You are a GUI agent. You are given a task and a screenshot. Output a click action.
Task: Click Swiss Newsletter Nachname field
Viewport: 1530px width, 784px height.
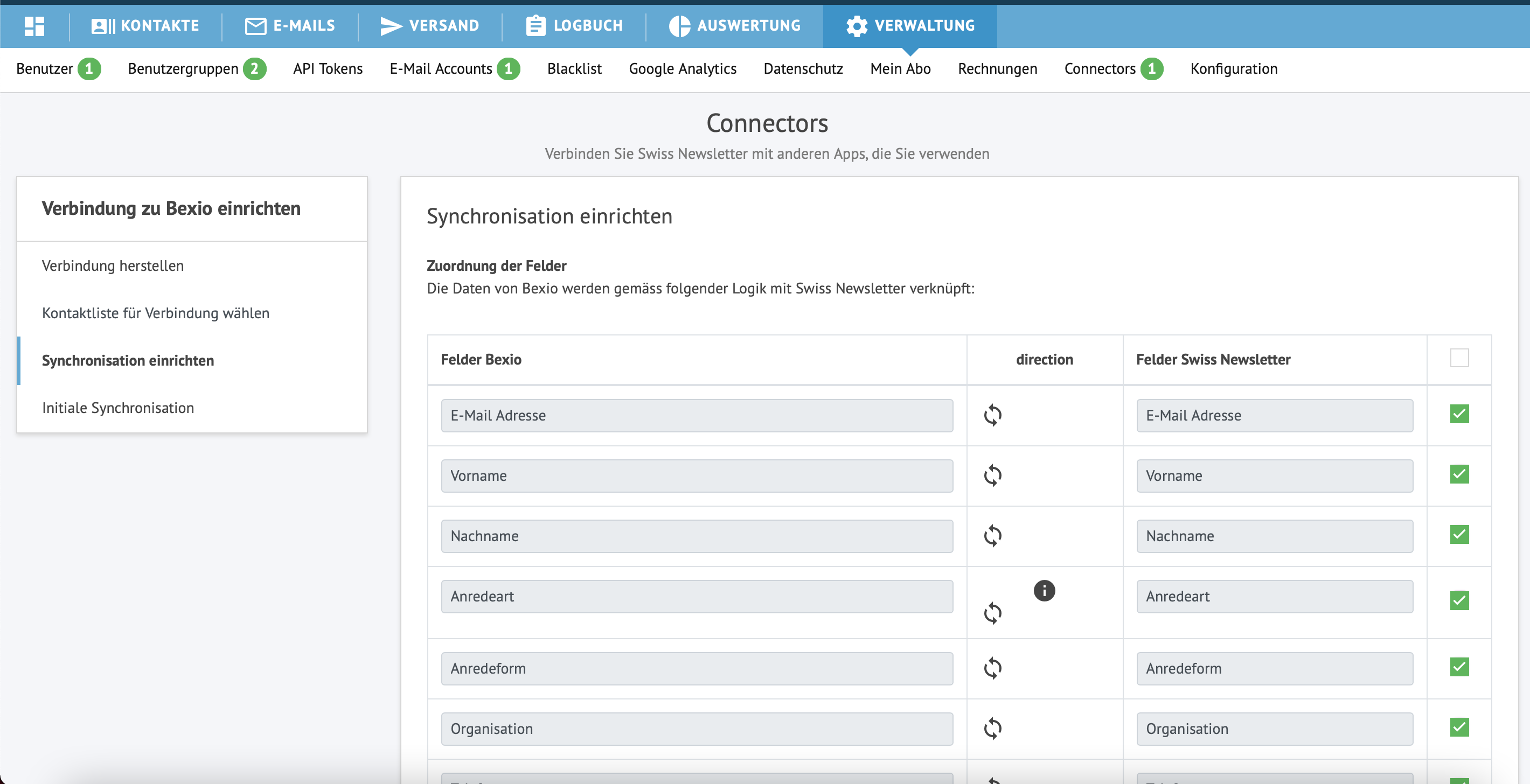1275,536
